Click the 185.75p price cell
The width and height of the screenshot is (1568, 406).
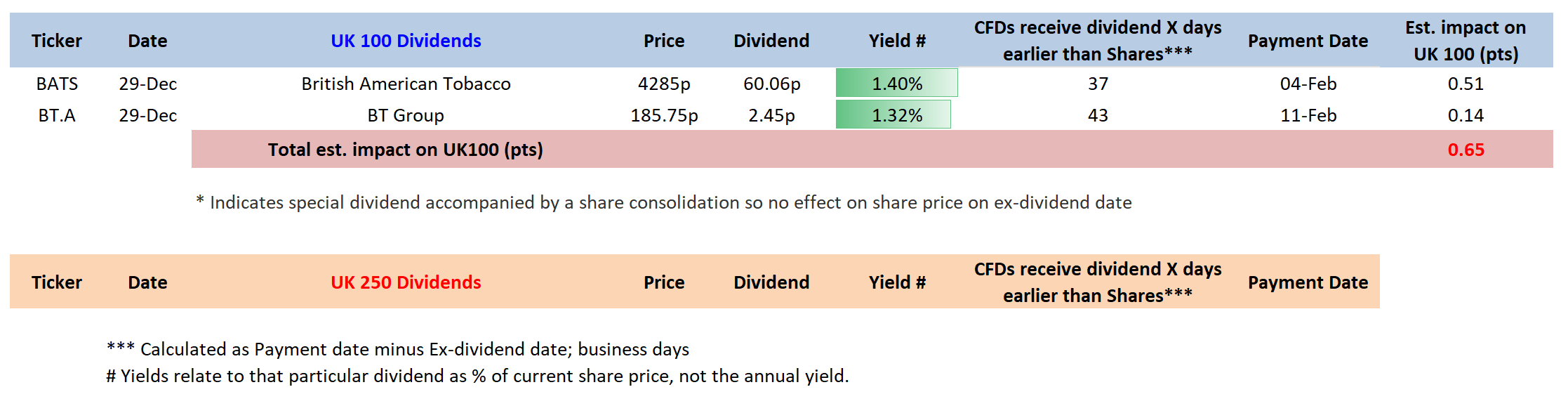coord(664,115)
